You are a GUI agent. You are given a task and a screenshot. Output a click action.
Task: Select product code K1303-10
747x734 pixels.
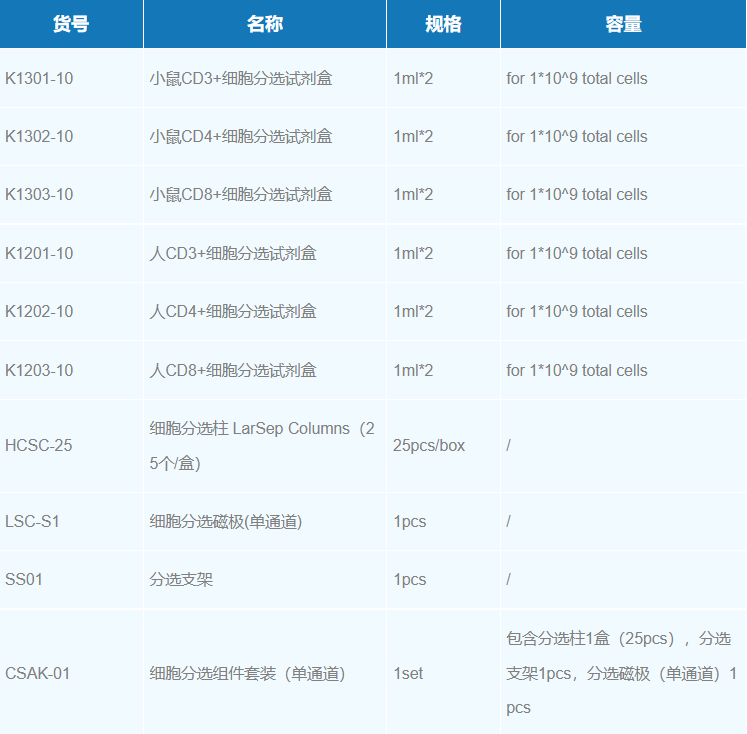(39, 194)
